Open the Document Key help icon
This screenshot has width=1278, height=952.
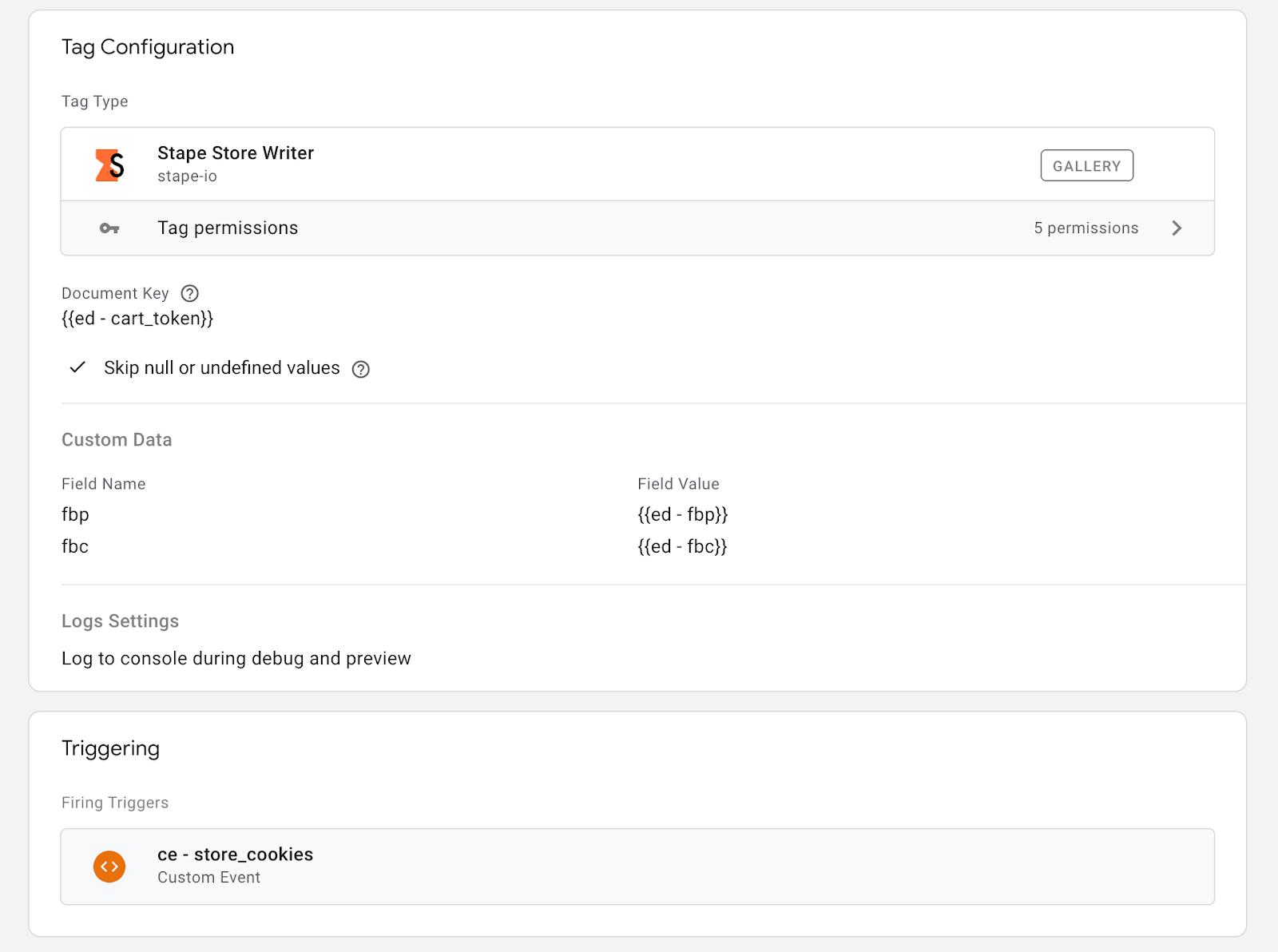click(189, 293)
